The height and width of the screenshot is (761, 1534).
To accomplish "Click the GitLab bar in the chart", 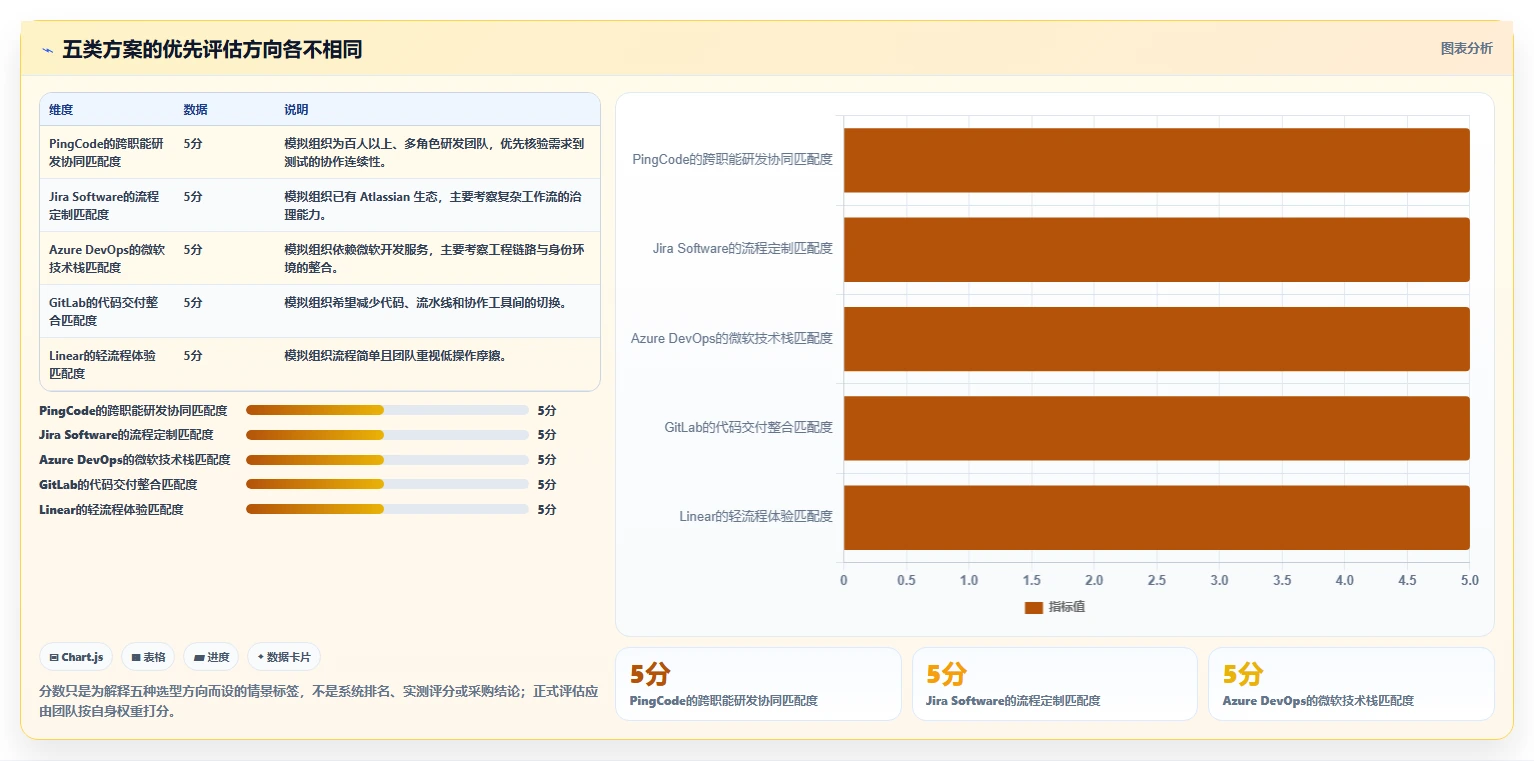I will (1156, 428).
